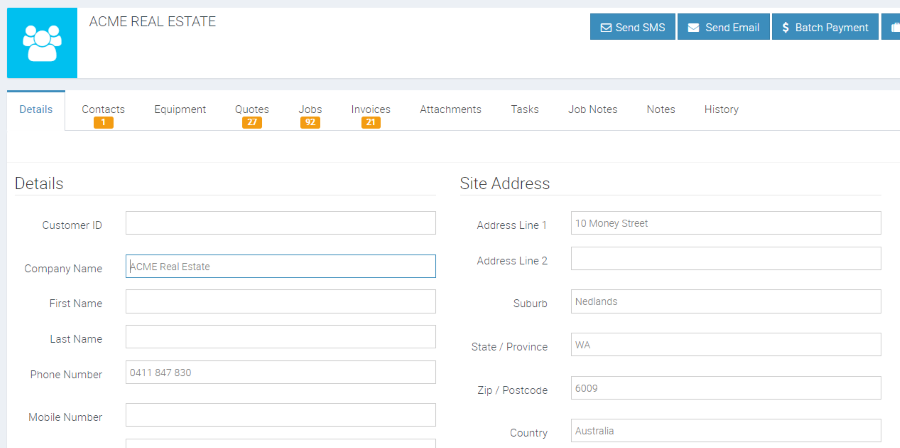This screenshot has height=448, width=900.
Task: Switch to the Quotes tab
Action: click(252, 114)
